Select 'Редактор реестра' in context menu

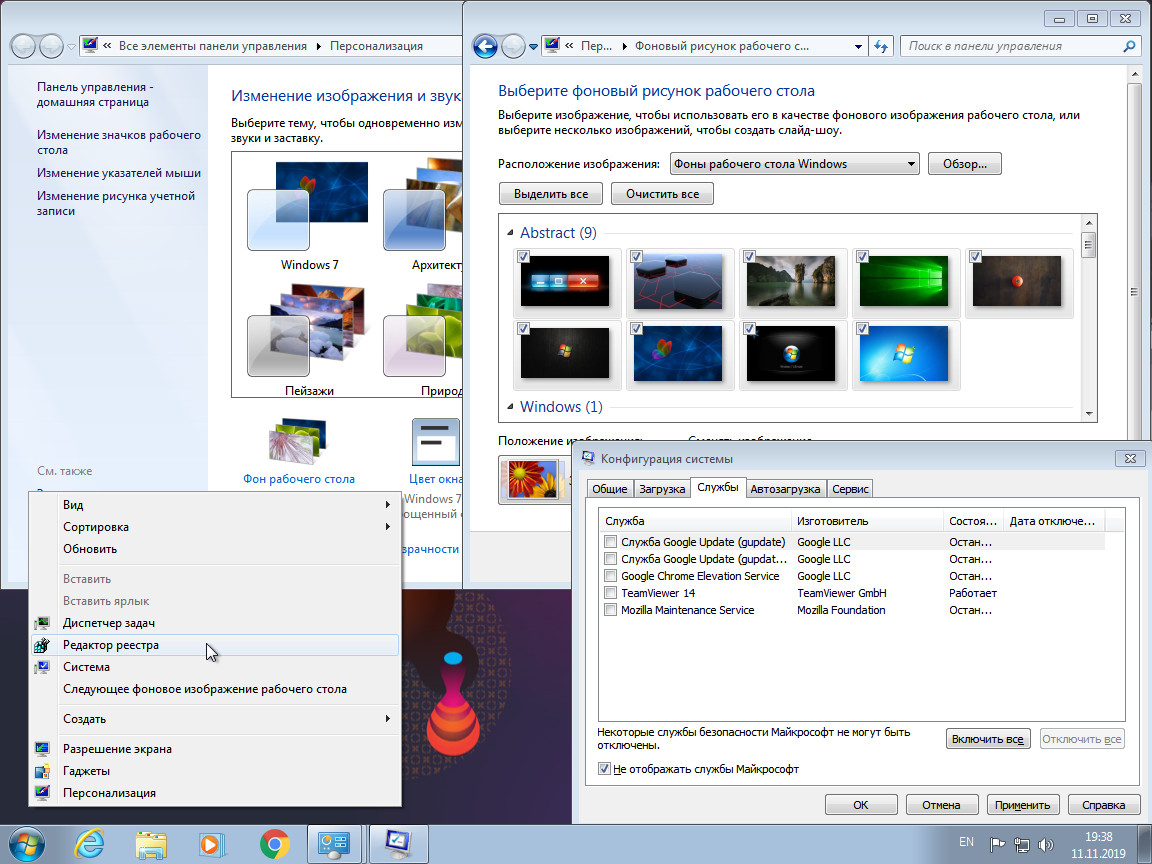click(x=110, y=645)
